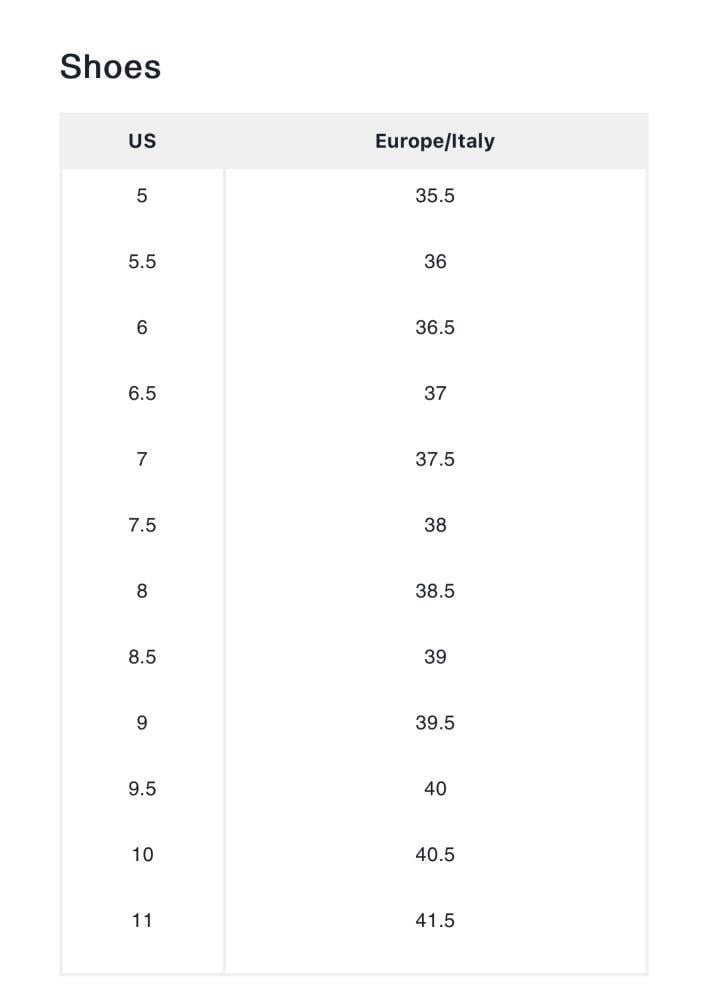Pick Europe/Italy size 36.5 value
Screen dimensions: 708x1000
(x=435, y=328)
